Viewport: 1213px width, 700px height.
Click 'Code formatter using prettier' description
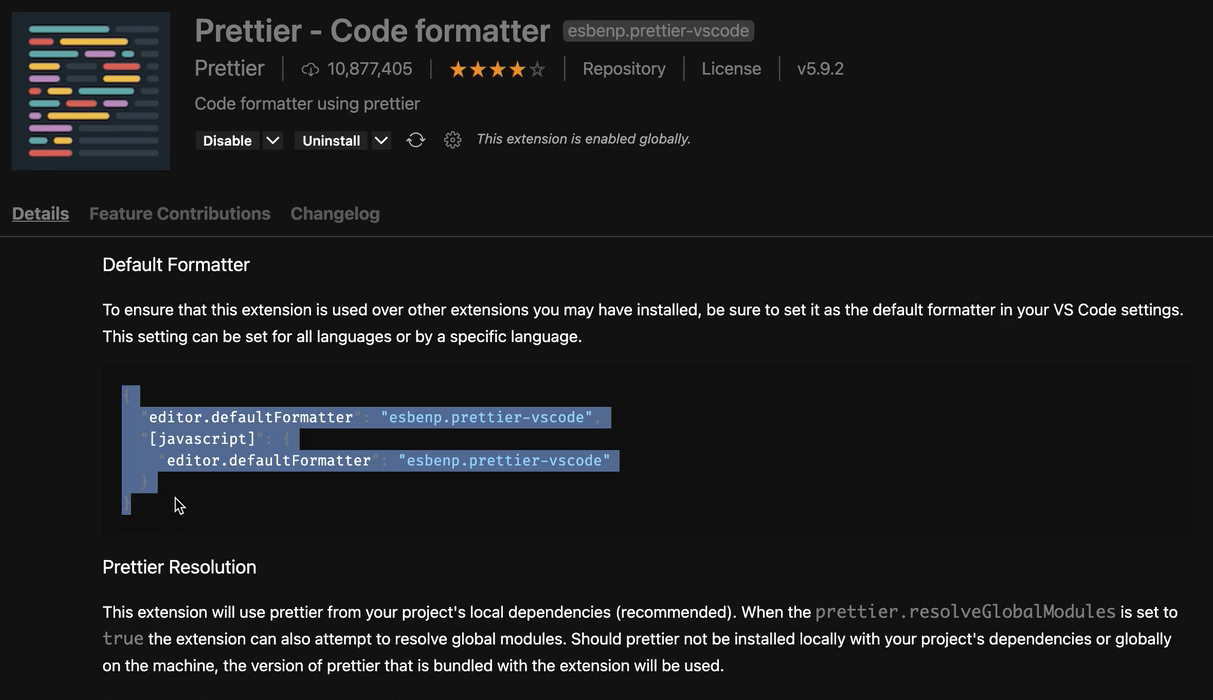[307, 103]
